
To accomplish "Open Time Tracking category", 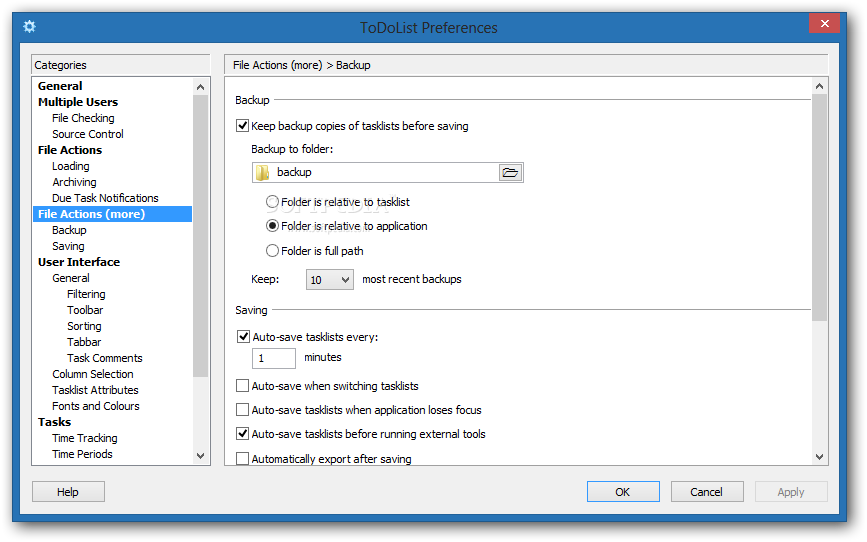I will pos(85,438).
